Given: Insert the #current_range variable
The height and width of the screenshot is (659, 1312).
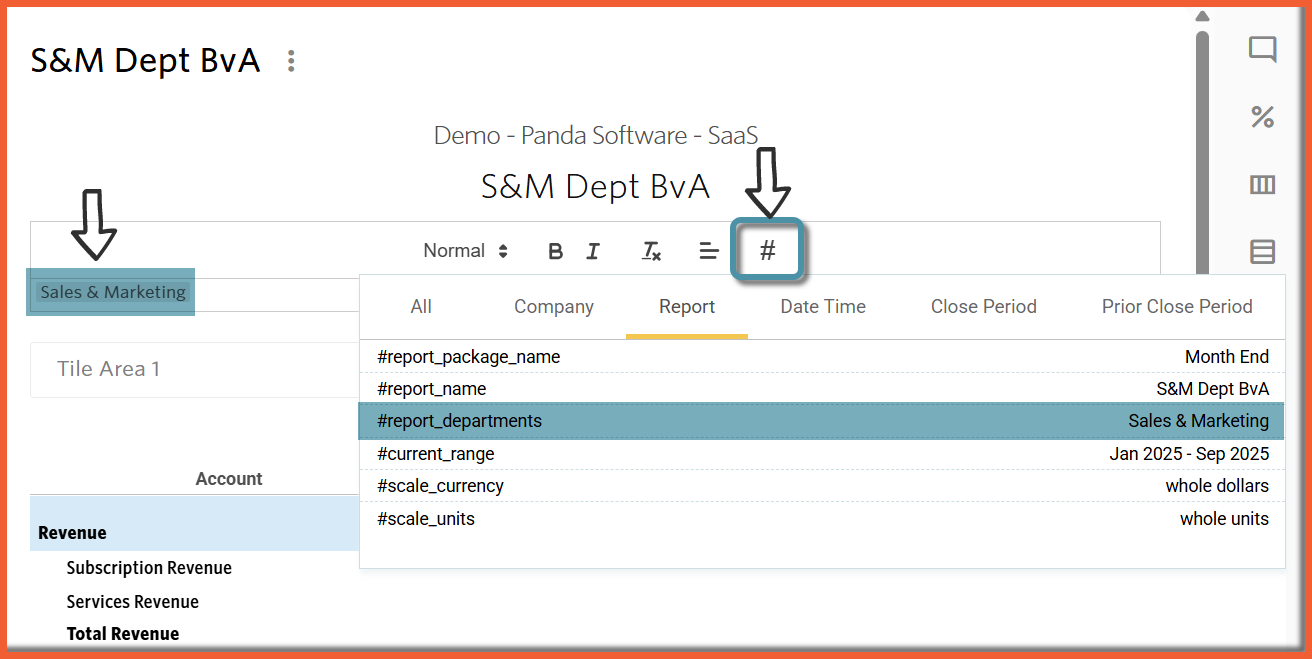Looking at the screenshot, I should [822, 454].
